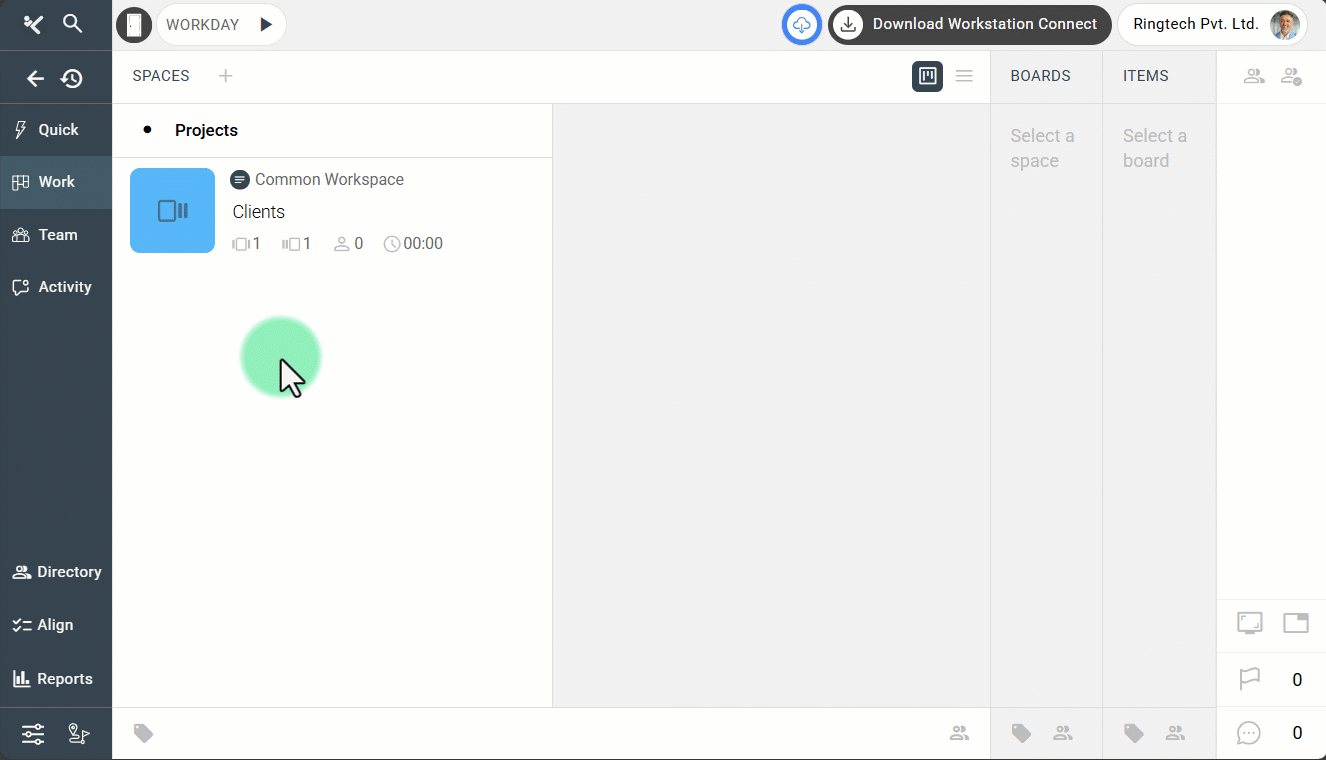Screen dimensions: 1326x760
Task: Expand the Projects group header
Action: click(x=206, y=130)
